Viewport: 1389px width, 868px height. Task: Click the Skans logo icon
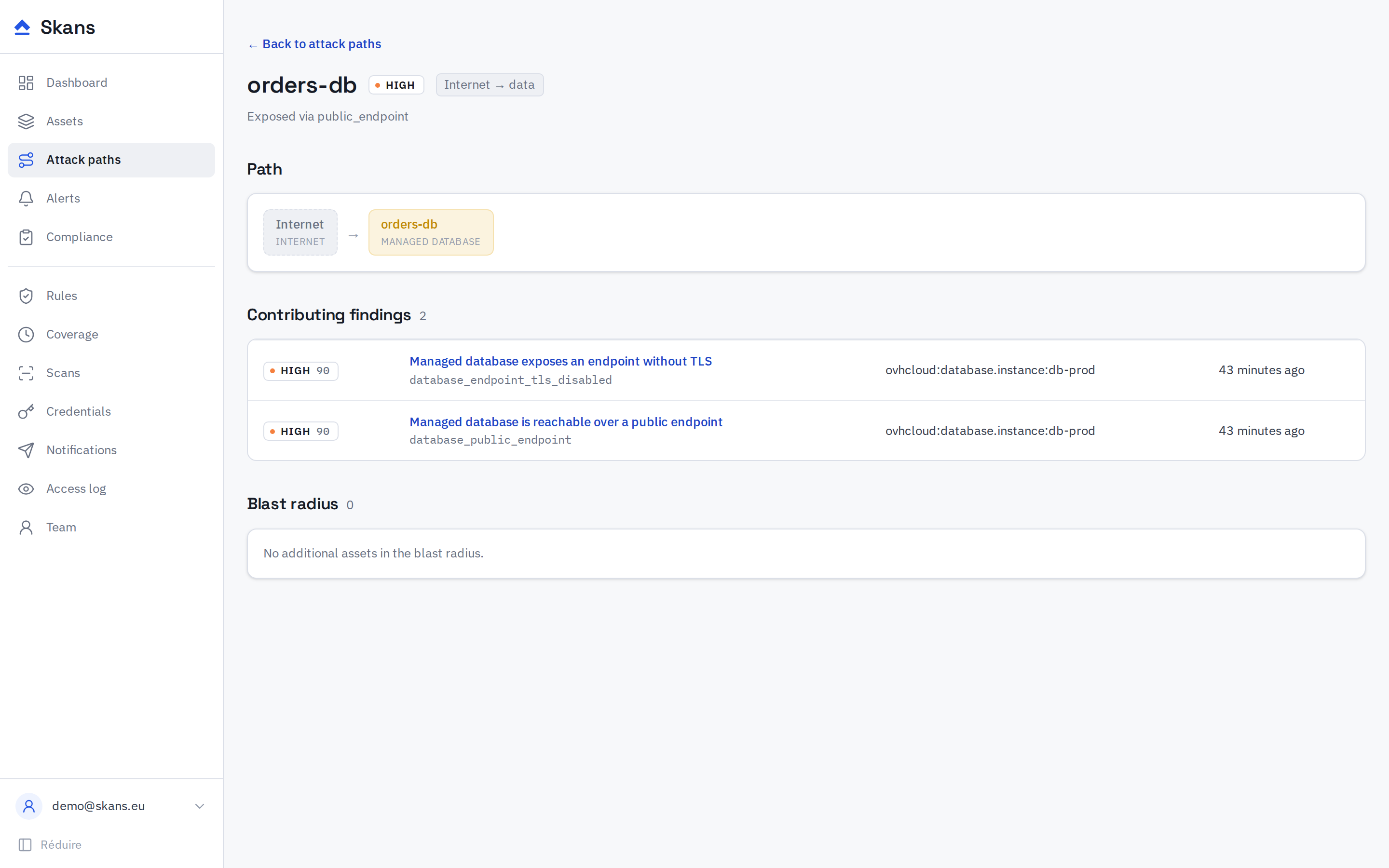(x=22, y=27)
